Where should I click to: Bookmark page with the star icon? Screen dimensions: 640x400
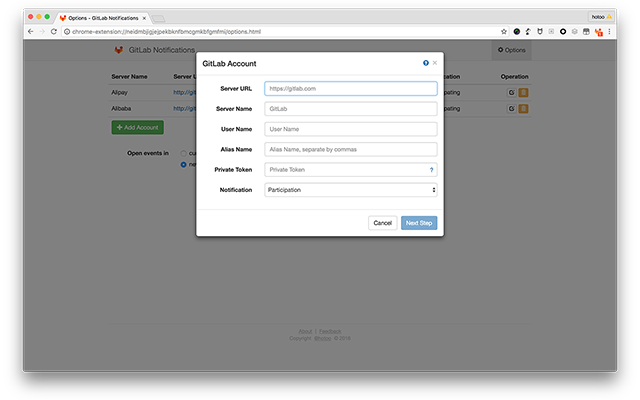[x=504, y=31]
